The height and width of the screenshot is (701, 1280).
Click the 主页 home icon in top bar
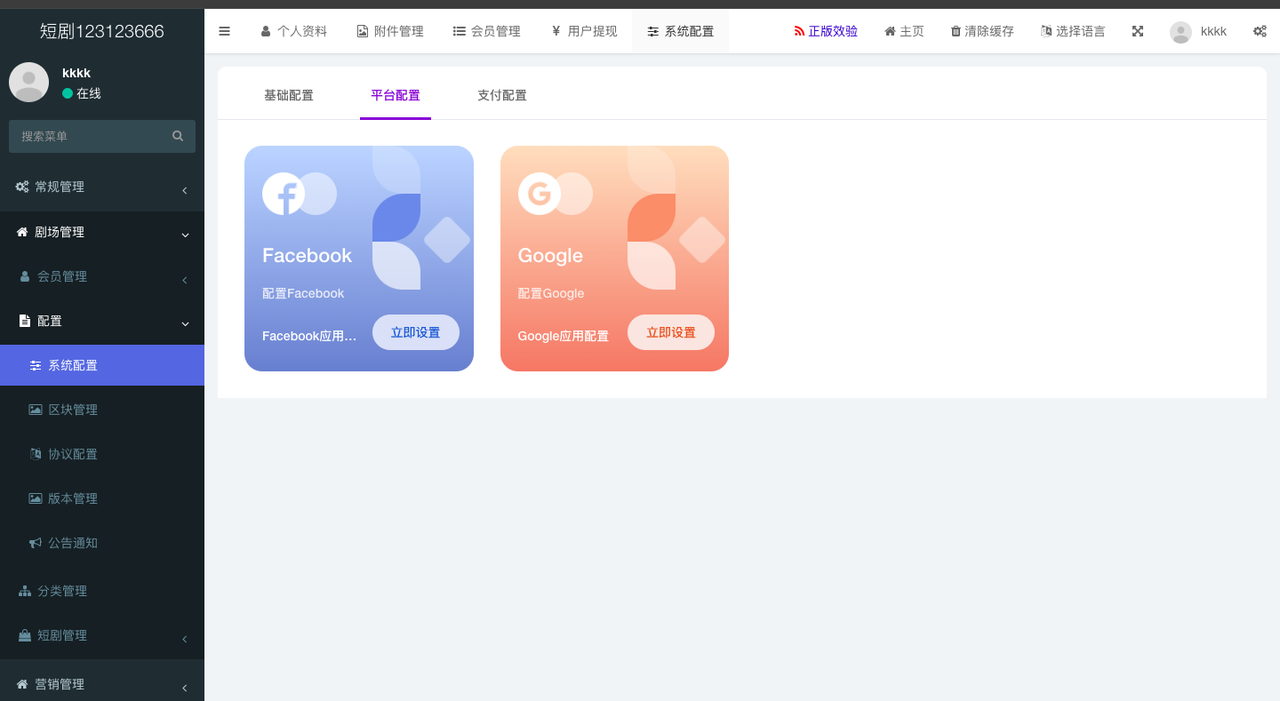point(890,32)
